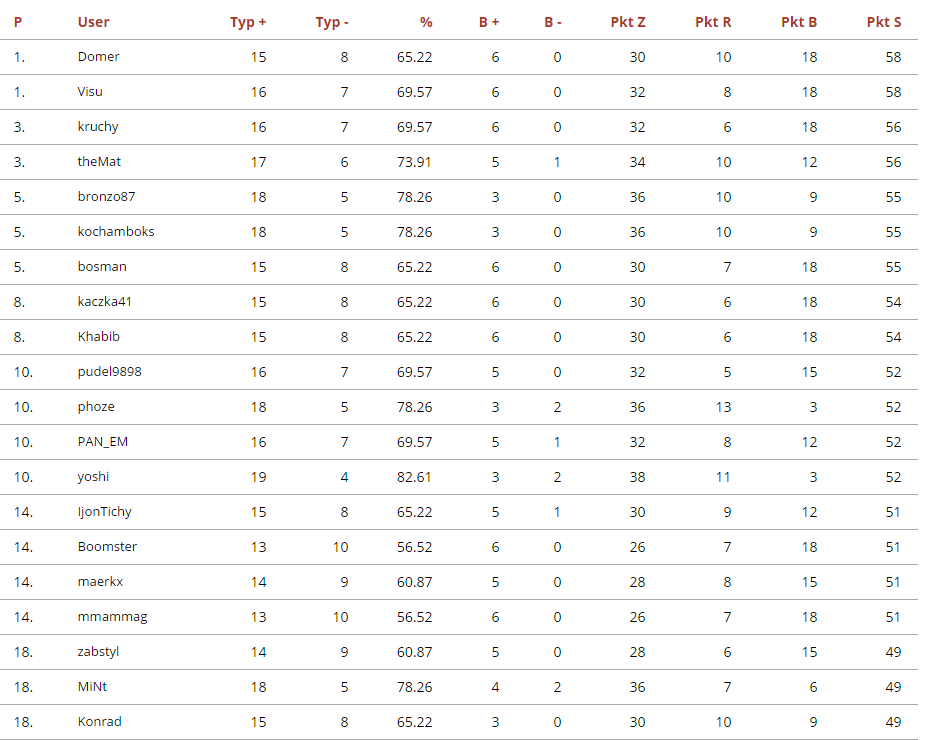Click on the Boomster username
This screenshot has width=925, height=740.
[x=107, y=547]
